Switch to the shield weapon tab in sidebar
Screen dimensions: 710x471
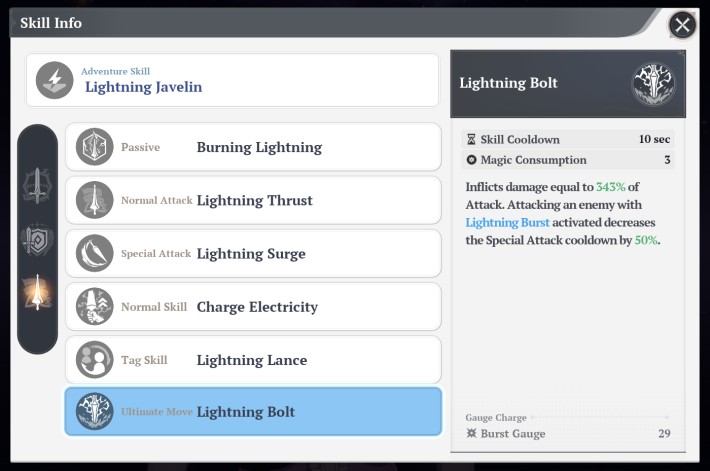37,239
